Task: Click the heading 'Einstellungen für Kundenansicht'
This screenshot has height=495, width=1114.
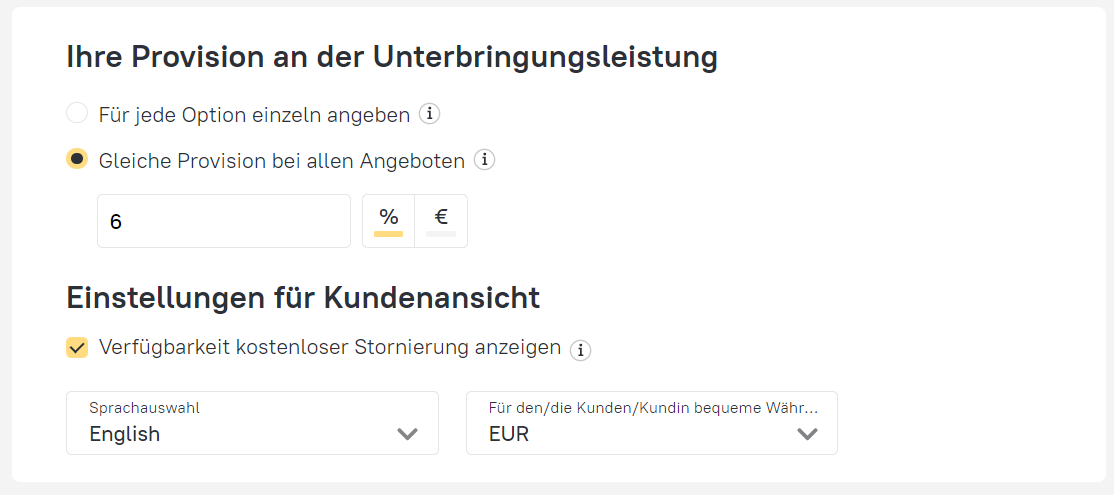Action: 303,297
